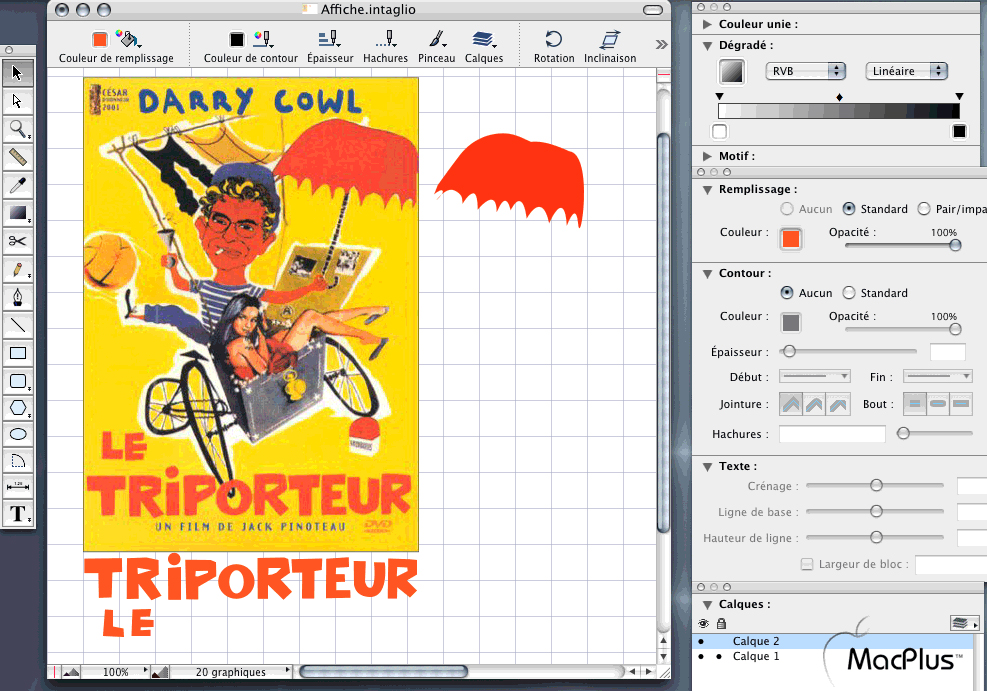Collapse the Remplissage section
The image size is (987, 691).
[707, 189]
